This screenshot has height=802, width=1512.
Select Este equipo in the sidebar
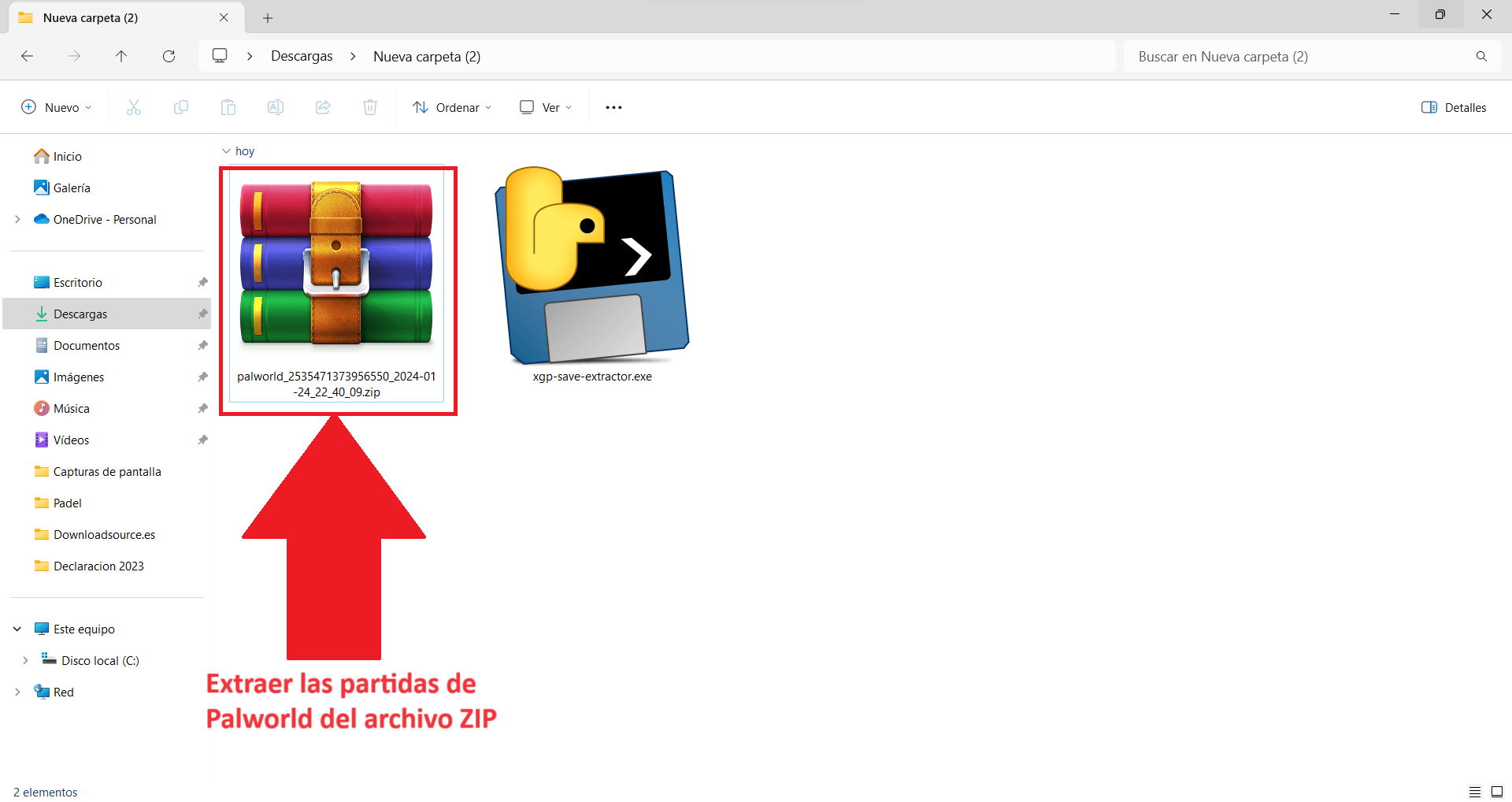75,629
